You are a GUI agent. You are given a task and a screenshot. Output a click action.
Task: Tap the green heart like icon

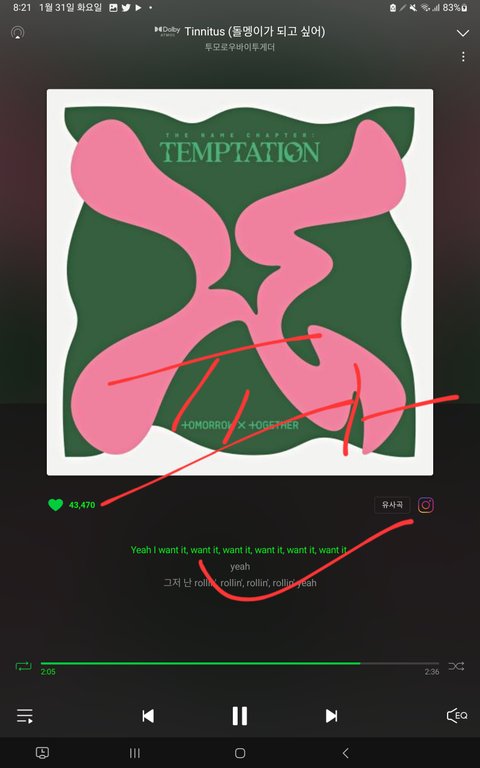coord(55,504)
